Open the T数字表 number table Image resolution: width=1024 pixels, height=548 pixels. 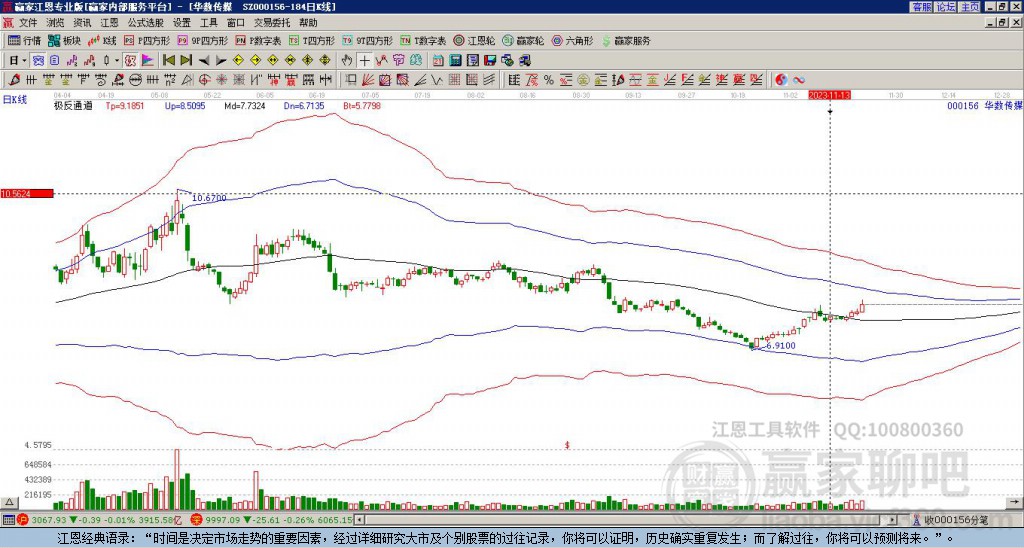pos(423,40)
